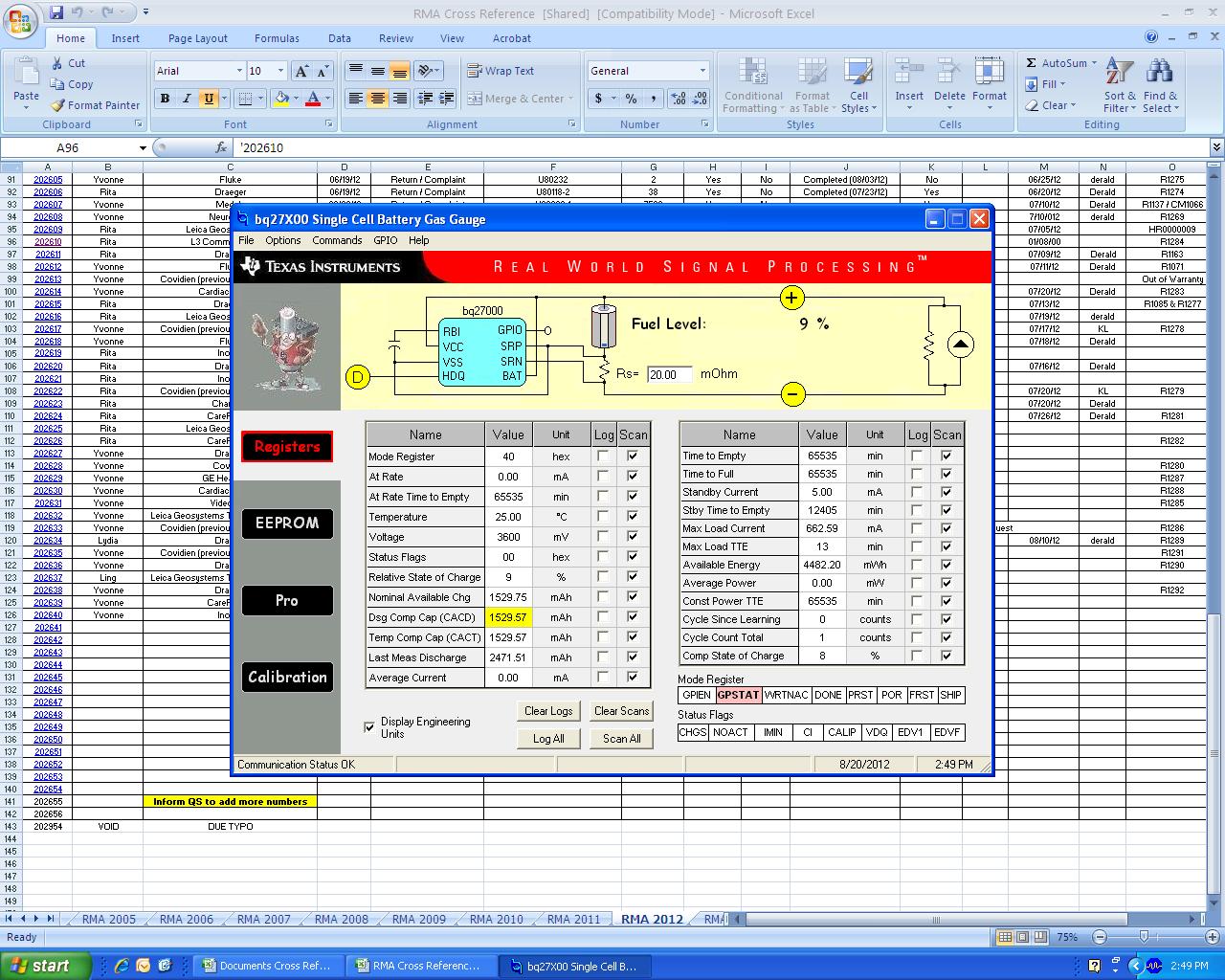
Task: Apply center horizontal alignment
Action: [x=378, y=99]
